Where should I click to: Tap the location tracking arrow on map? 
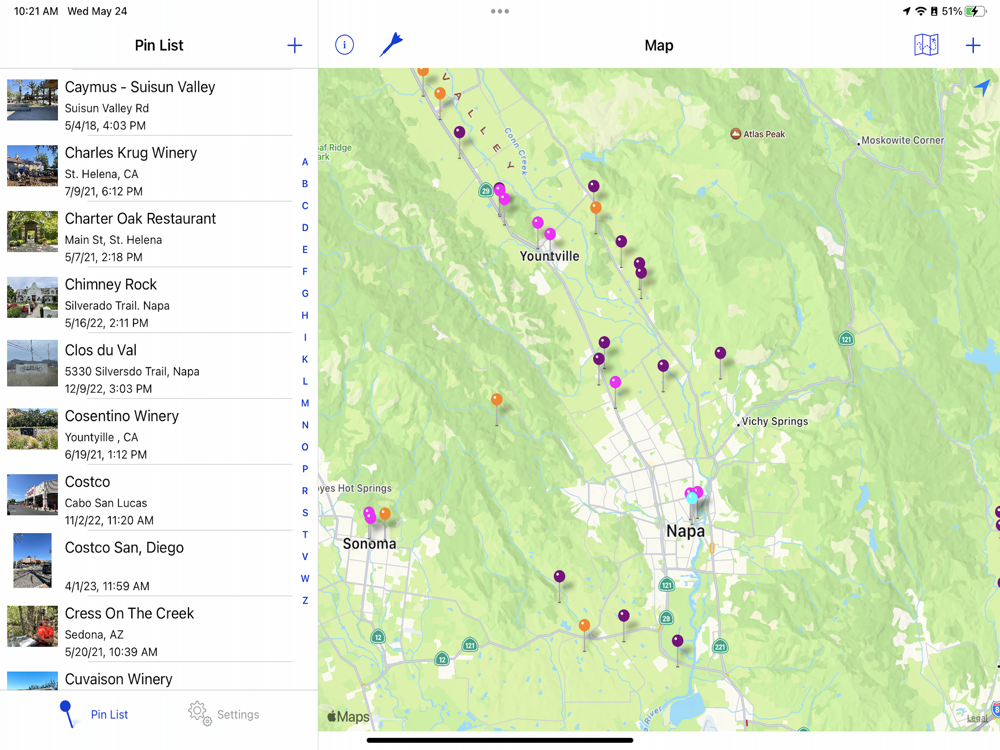[x=982, y=87]
